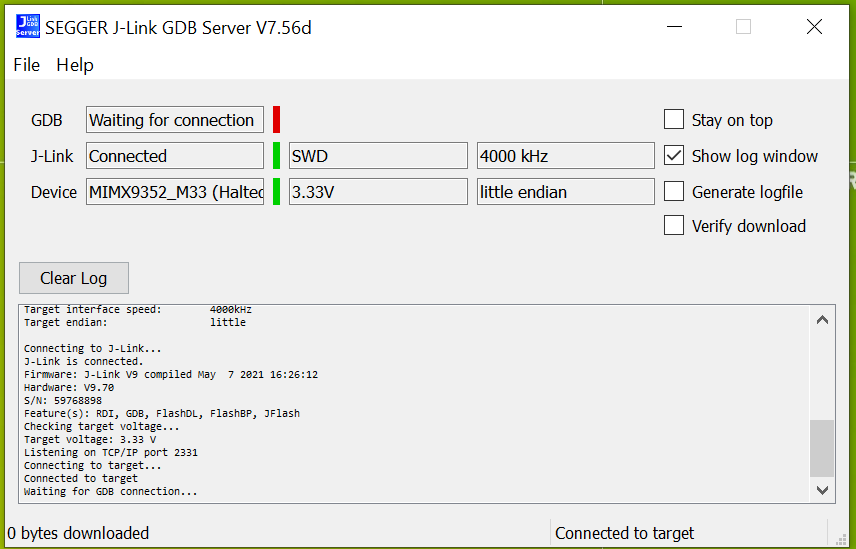Screen dimensions: 856x549
Task: Click the log scrollbar up arrow
Action: [822, 321]
